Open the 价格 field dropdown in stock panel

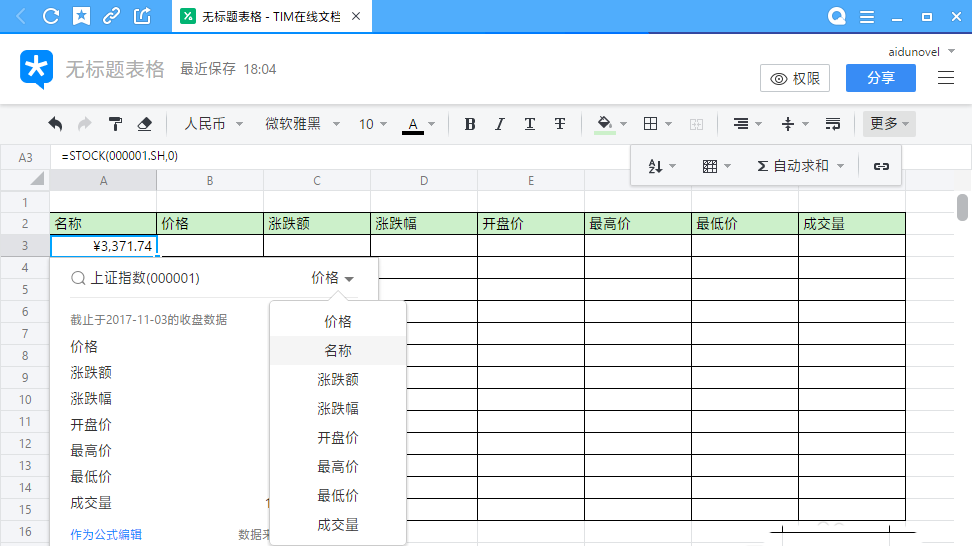[x=332, y=278]
